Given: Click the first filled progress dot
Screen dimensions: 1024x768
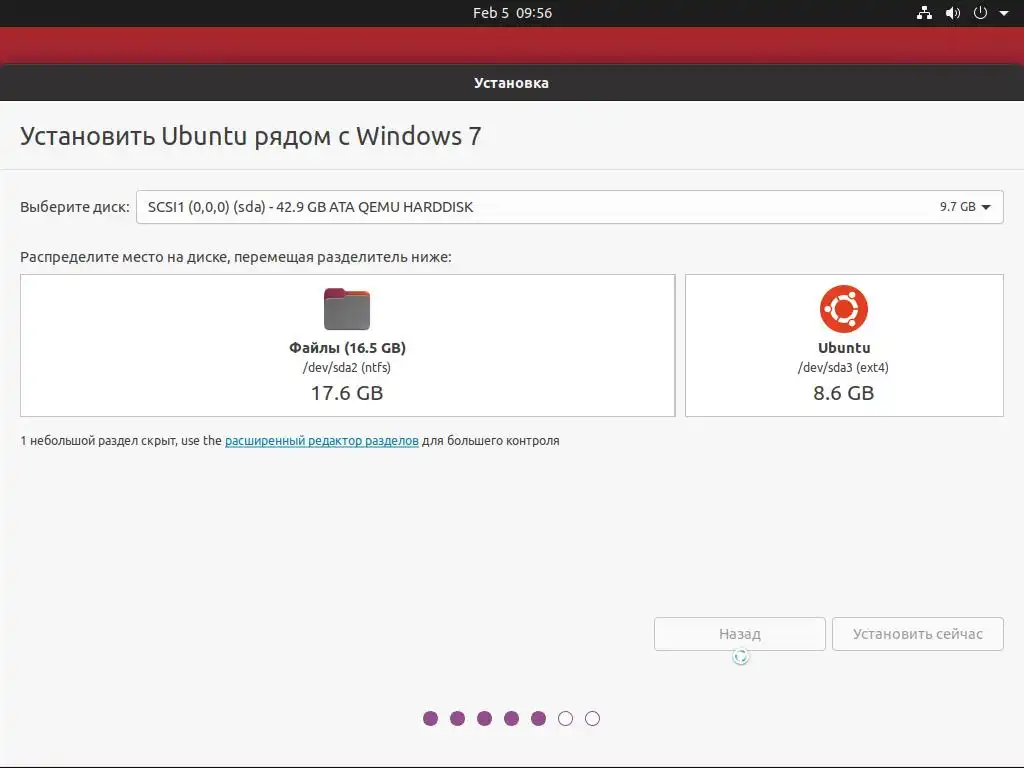Looking at the screenshot, I should [x=430, y=718].
